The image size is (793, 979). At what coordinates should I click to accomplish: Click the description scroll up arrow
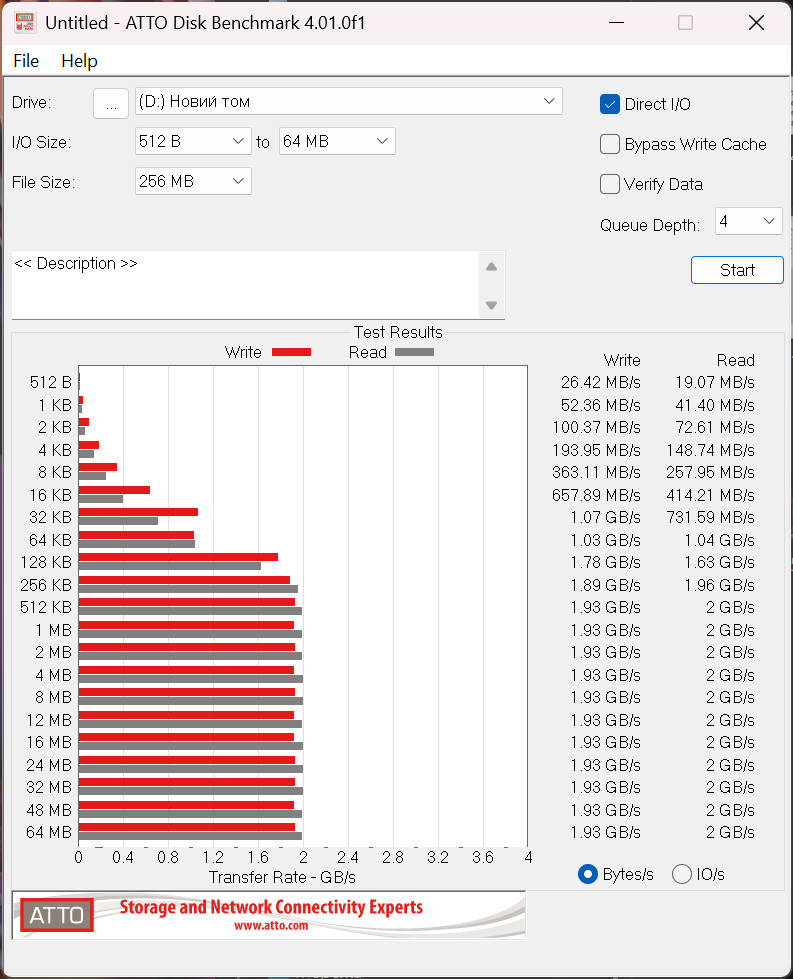[491, 267]
